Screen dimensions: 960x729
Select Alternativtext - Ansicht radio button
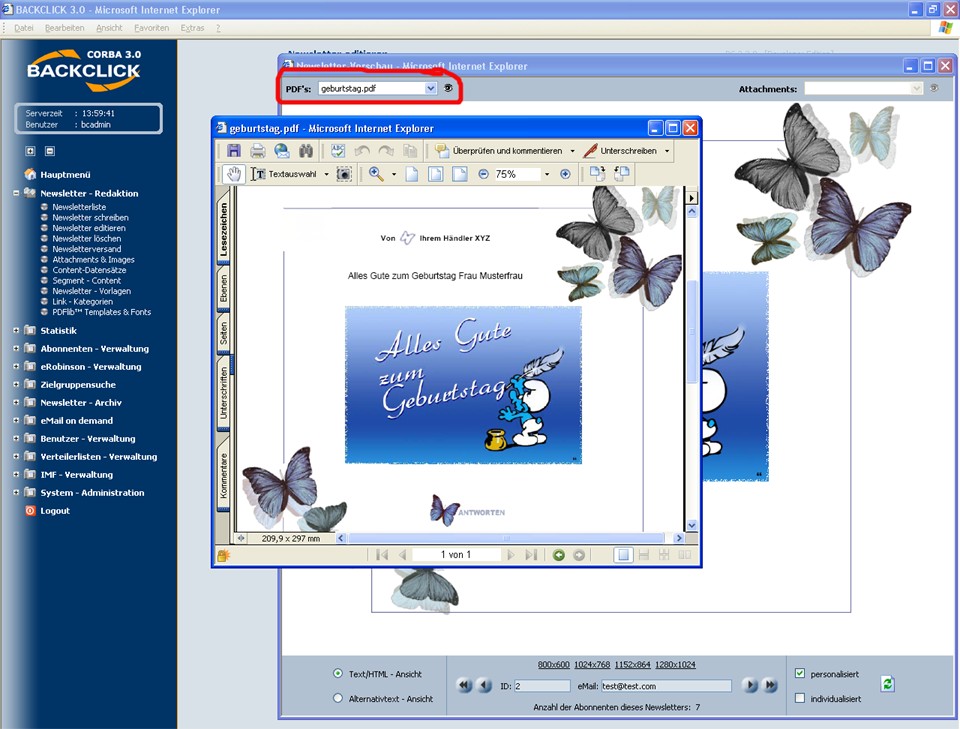point(338,698)
